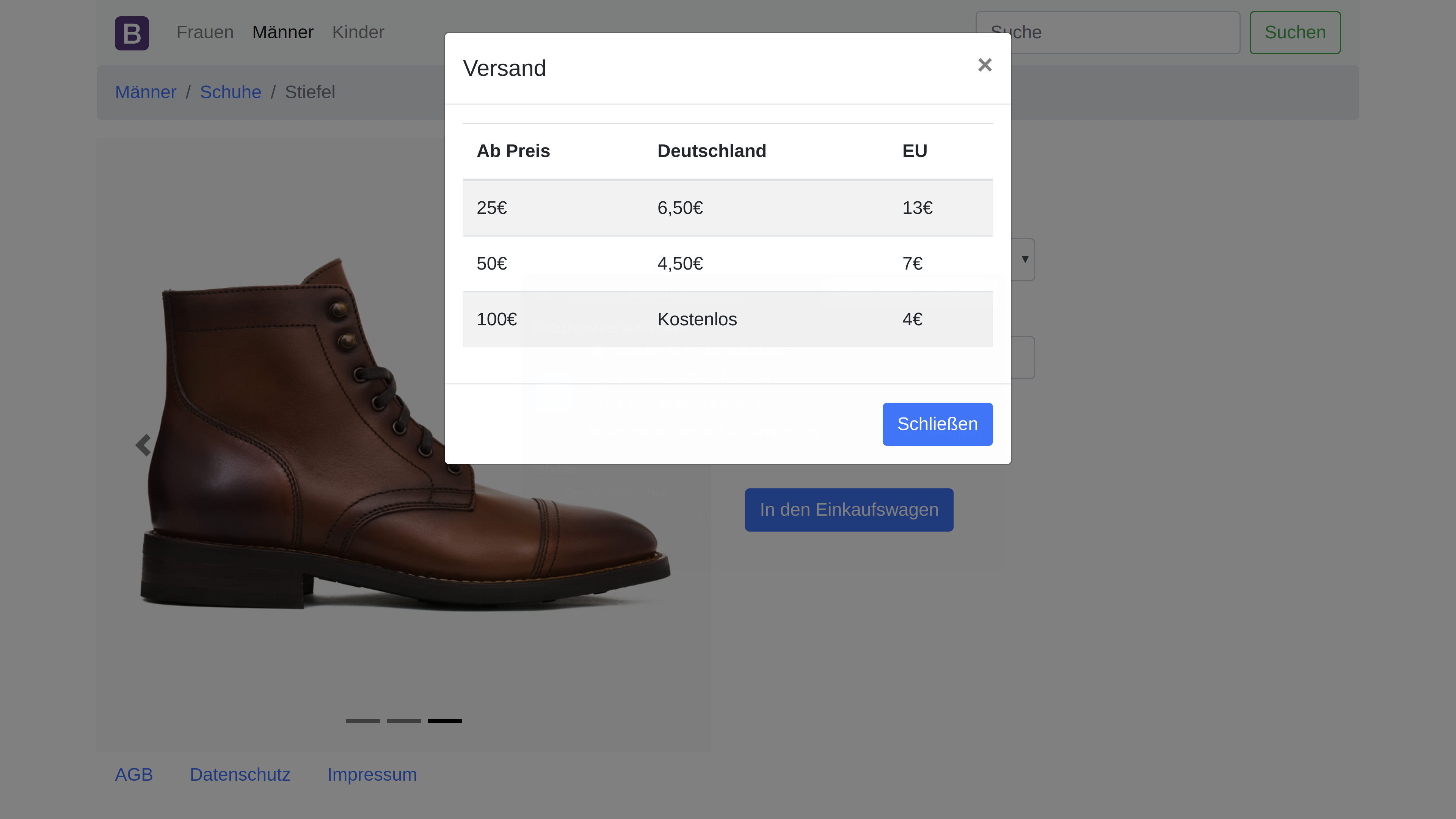Screen dimensions: 1456x819
Task: Select third active carousel indicator
Action: coord(444,721)
